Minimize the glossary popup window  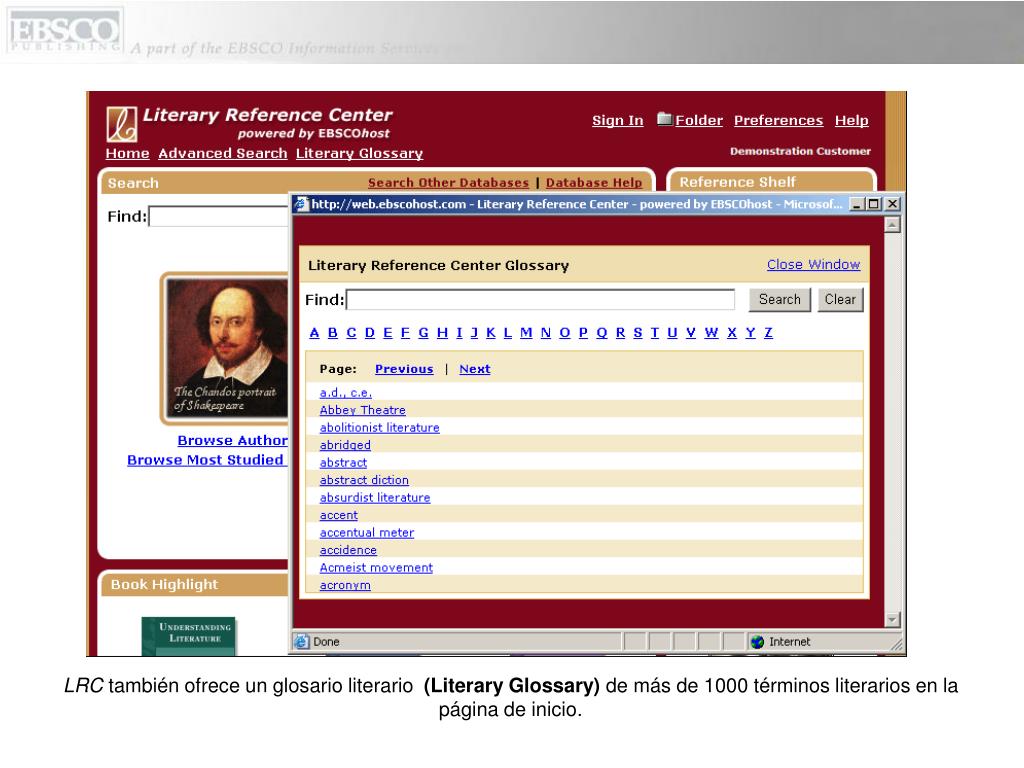pyautogui.click(x=856, y=204)
